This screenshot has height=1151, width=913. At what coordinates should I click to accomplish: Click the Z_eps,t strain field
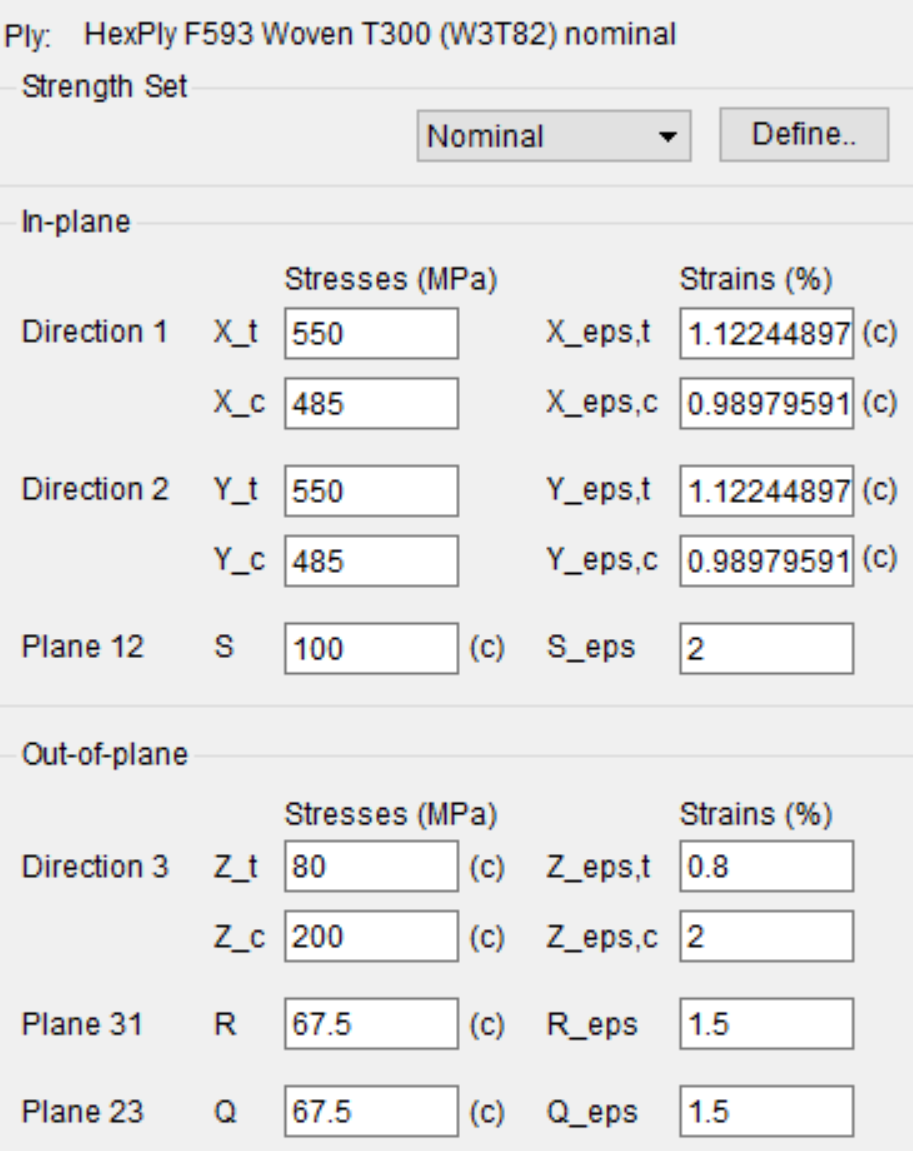tap(766, 866)
